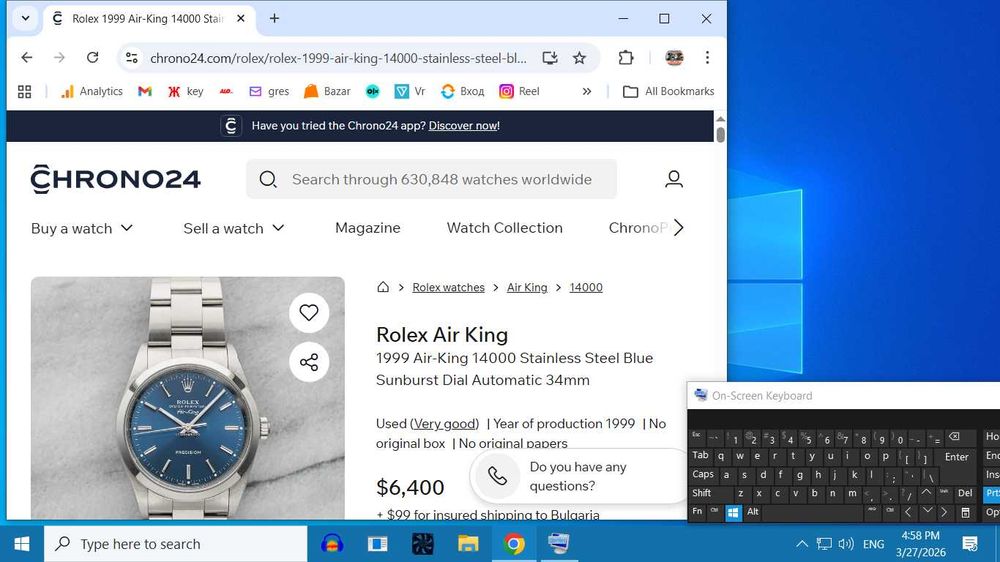Toggle Caps key on On-Screen Keyboard
1000x562 pixels.
pyautogui.click(x=703, y=475)
